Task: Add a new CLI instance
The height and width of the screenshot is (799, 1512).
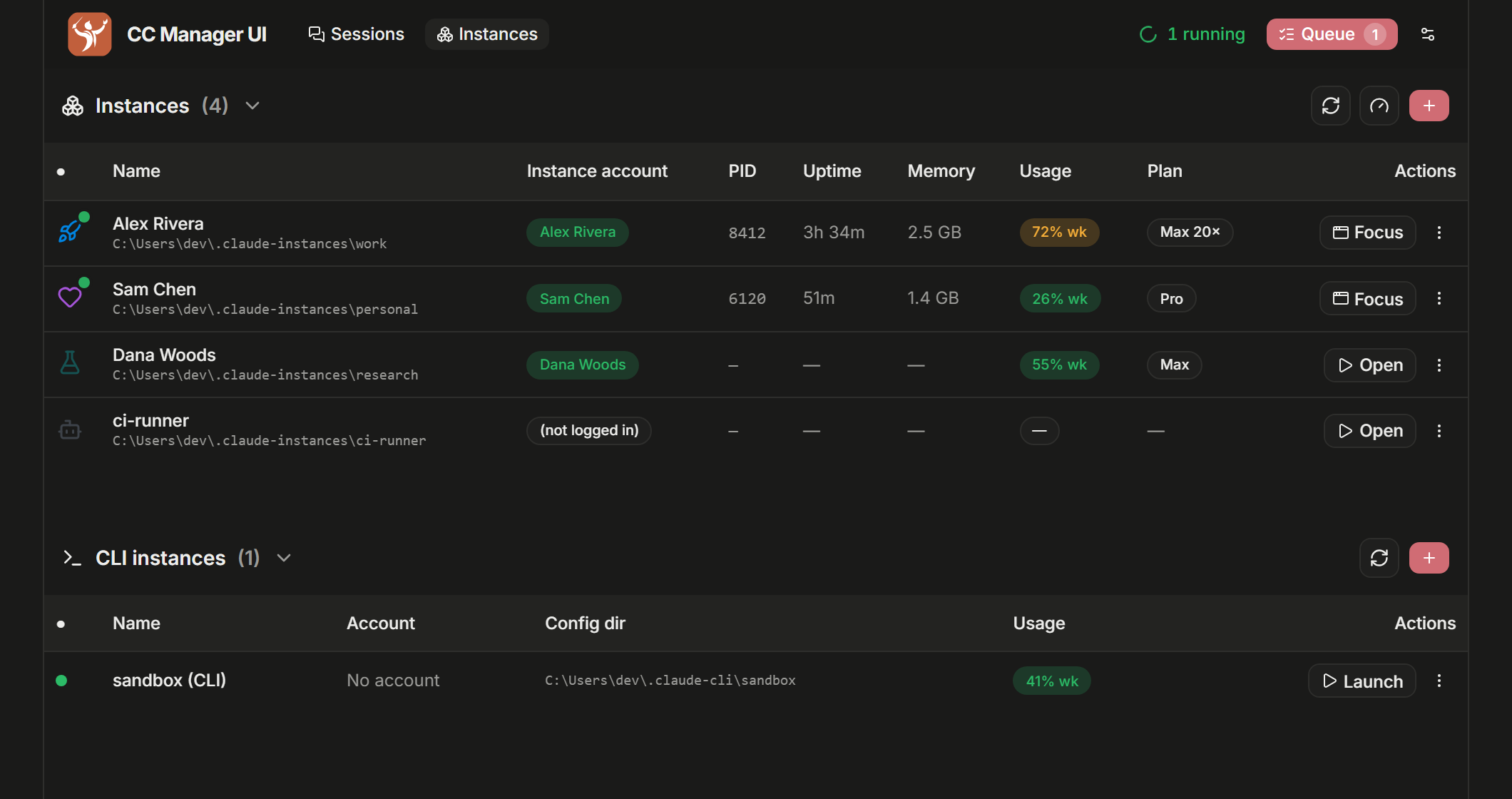Action: (x=1429, y=558)
